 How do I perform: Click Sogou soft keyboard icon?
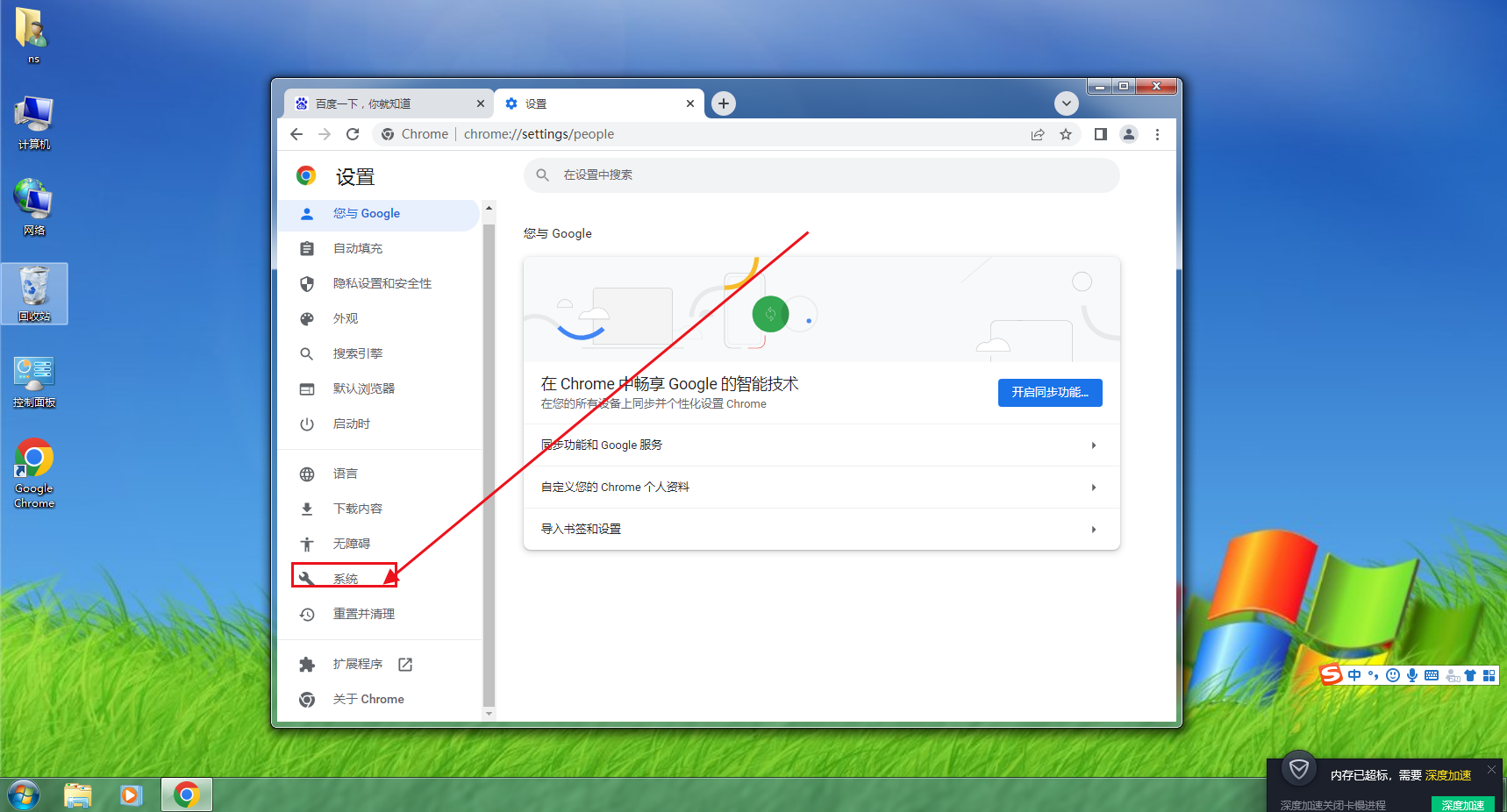[1432, 675]
